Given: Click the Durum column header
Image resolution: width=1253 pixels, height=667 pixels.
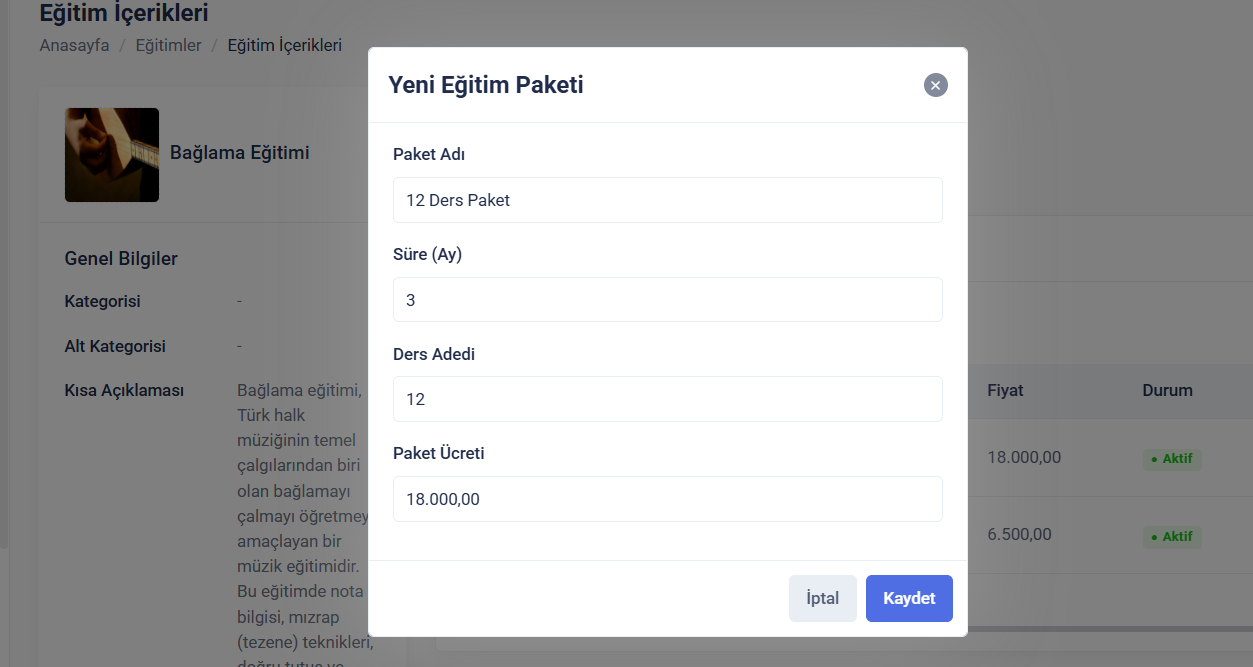Looking at the screenshot, I should tap(1167, 390).
